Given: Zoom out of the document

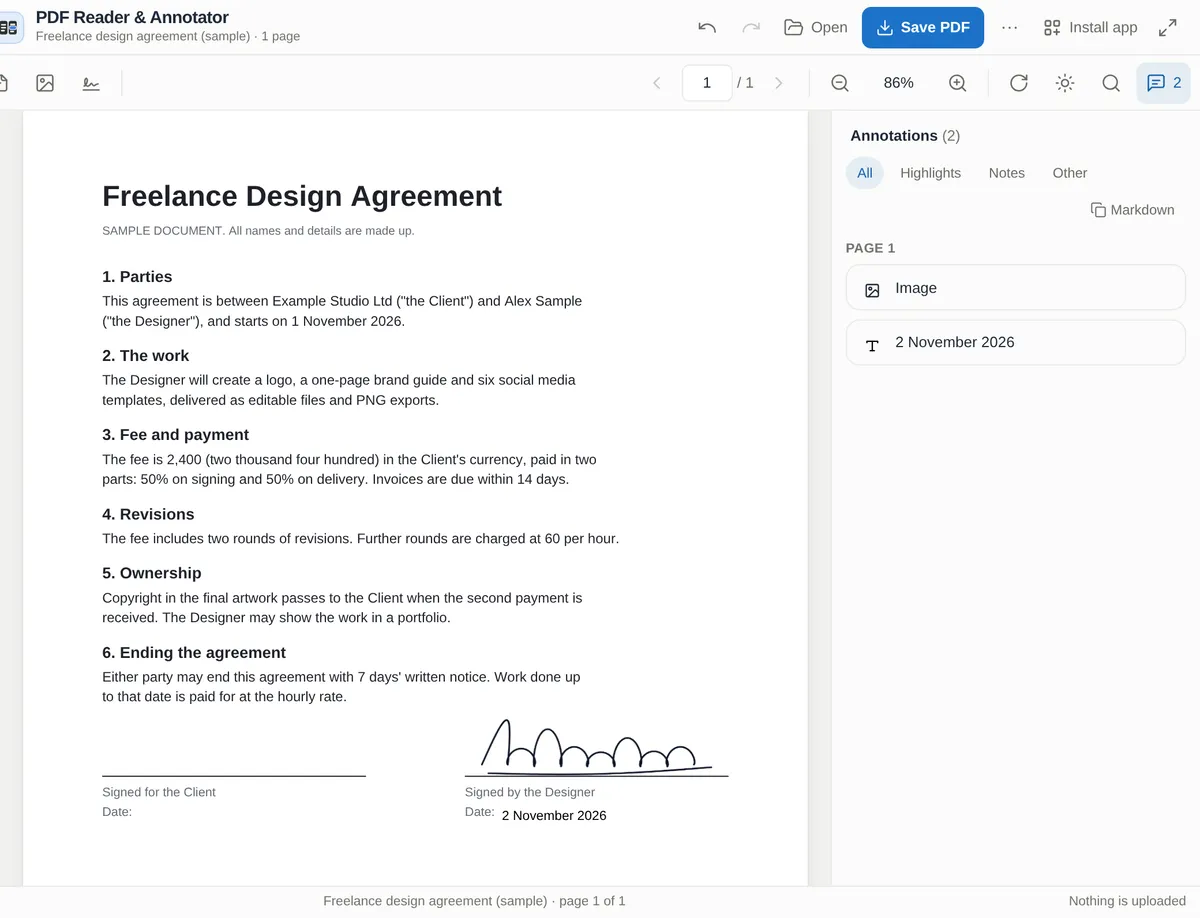Looking at the screenshot, I should point(840,83).
